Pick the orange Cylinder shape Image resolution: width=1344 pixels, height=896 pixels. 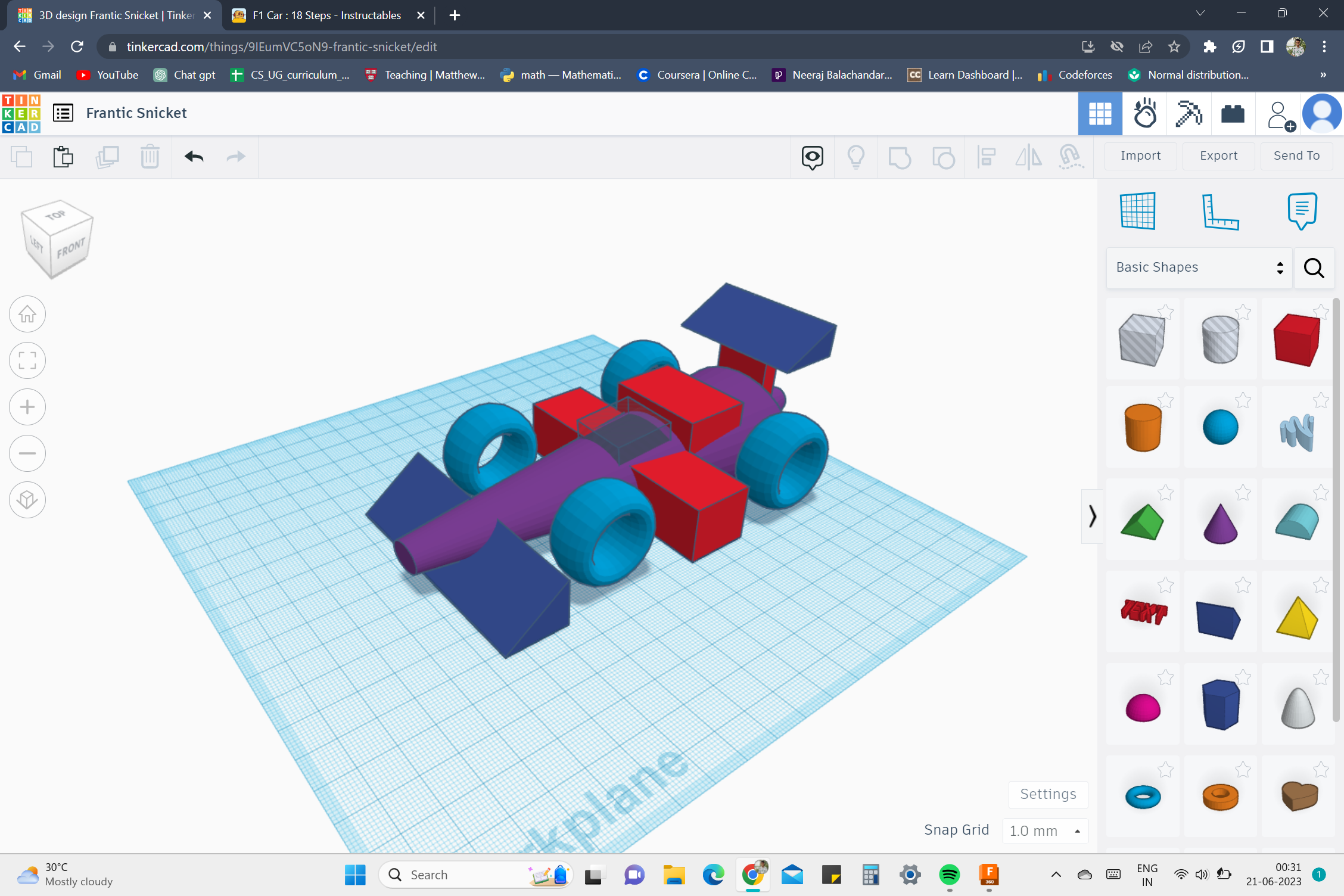[1143, 427]
